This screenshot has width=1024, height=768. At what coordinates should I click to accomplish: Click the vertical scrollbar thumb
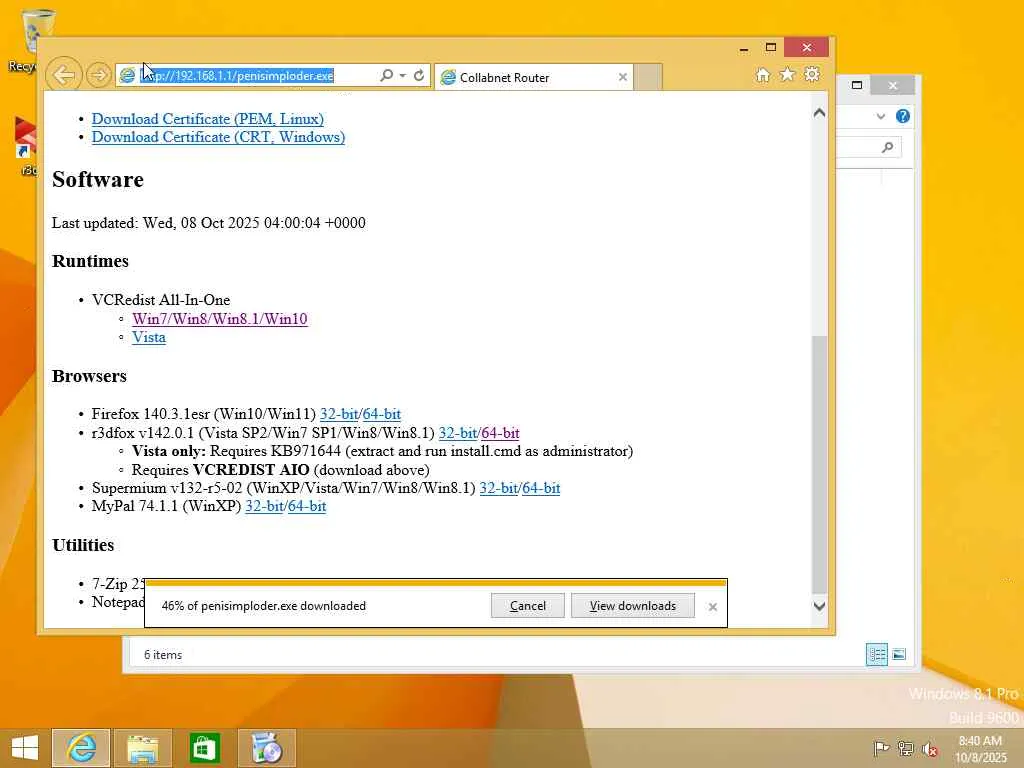(820, 464)
